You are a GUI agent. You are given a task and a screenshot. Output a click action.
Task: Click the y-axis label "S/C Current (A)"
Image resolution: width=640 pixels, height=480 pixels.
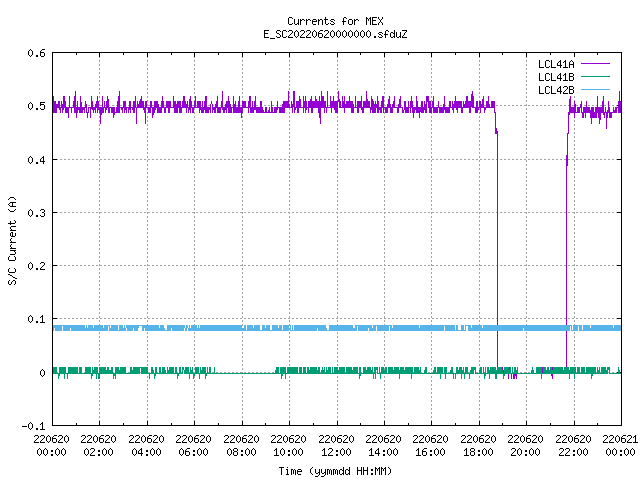point(13,240)
